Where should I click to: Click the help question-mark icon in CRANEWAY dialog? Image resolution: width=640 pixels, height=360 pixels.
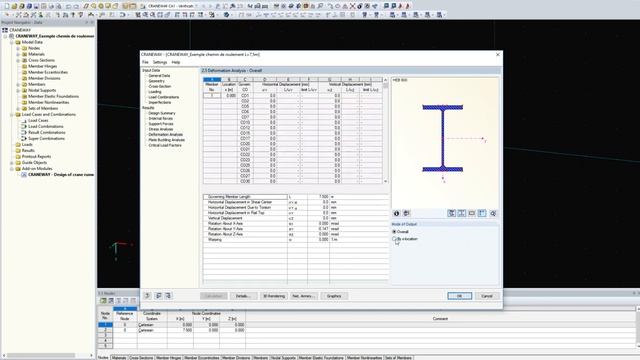(x=147, y=296)
